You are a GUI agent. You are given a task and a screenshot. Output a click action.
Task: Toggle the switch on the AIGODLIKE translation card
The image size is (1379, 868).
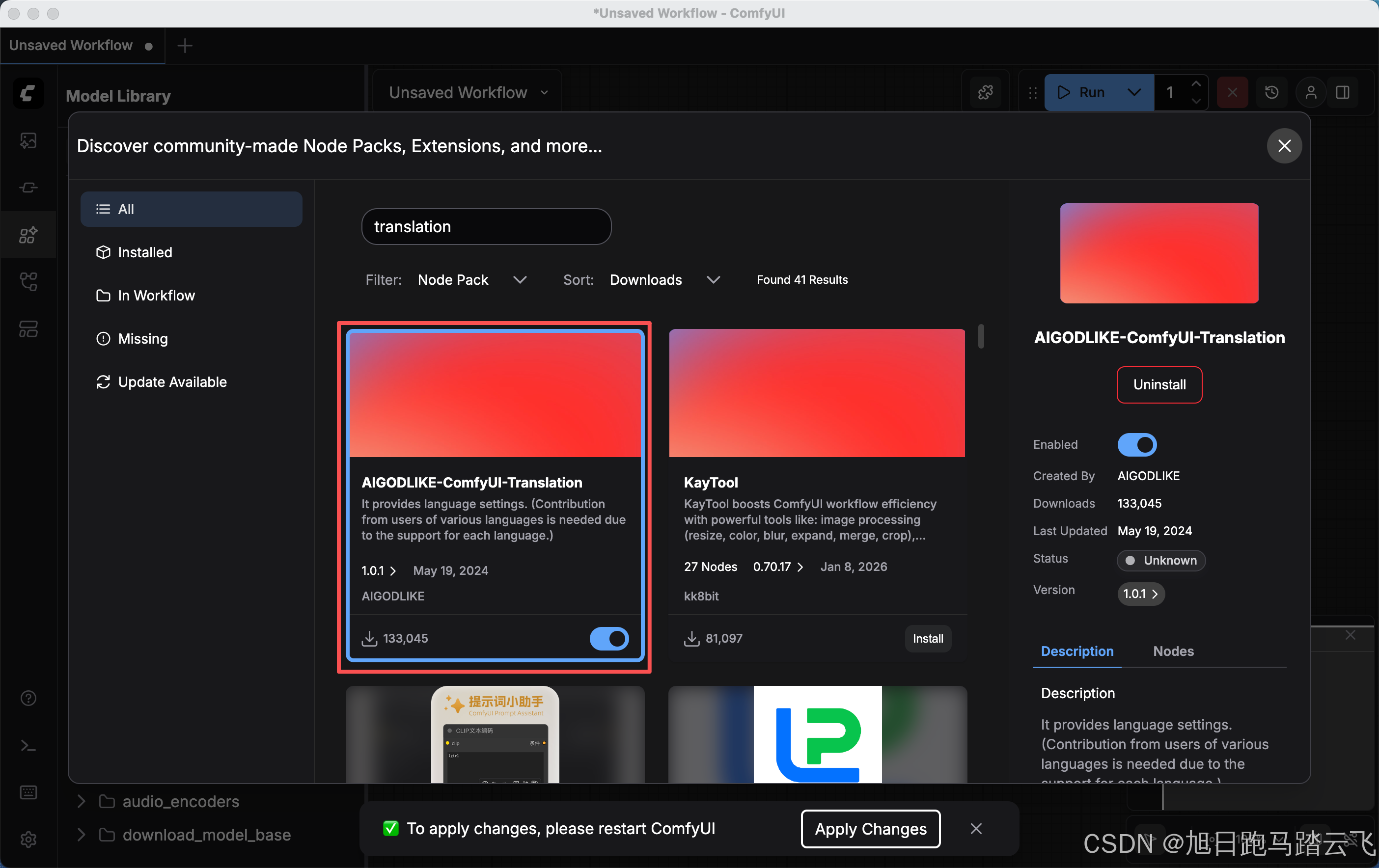click(609, 638)
